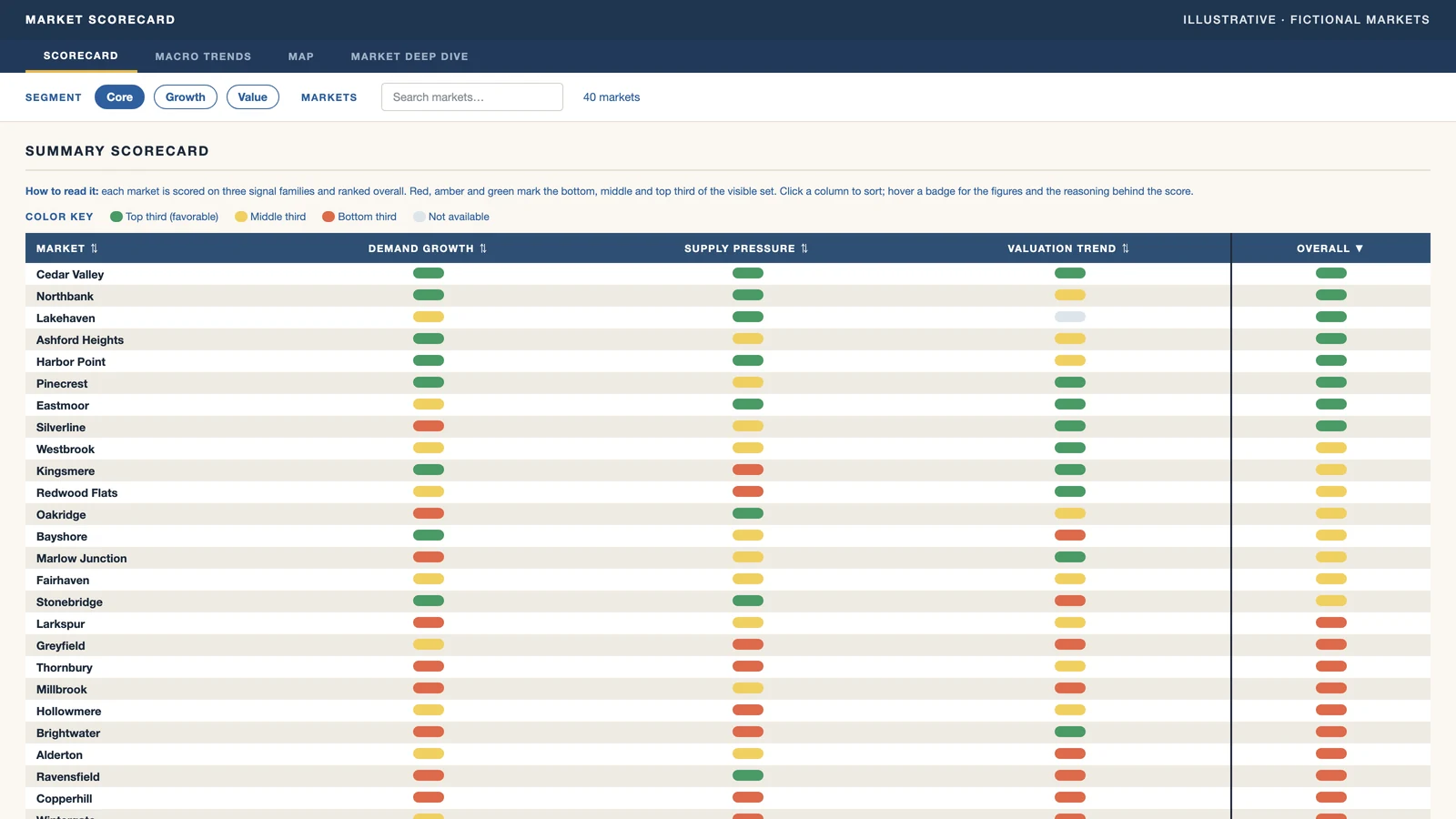
Task: Select the Pinecrest market name
Action: [x=62, y=383]
